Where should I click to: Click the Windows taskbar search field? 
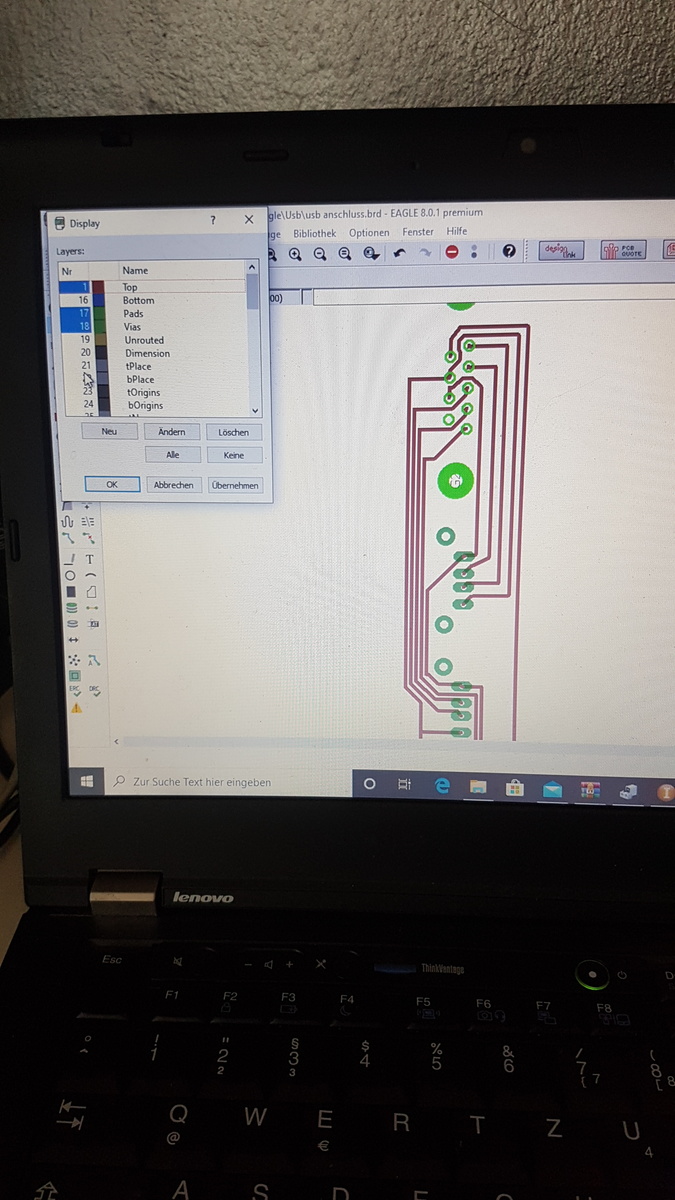(228, 782)
